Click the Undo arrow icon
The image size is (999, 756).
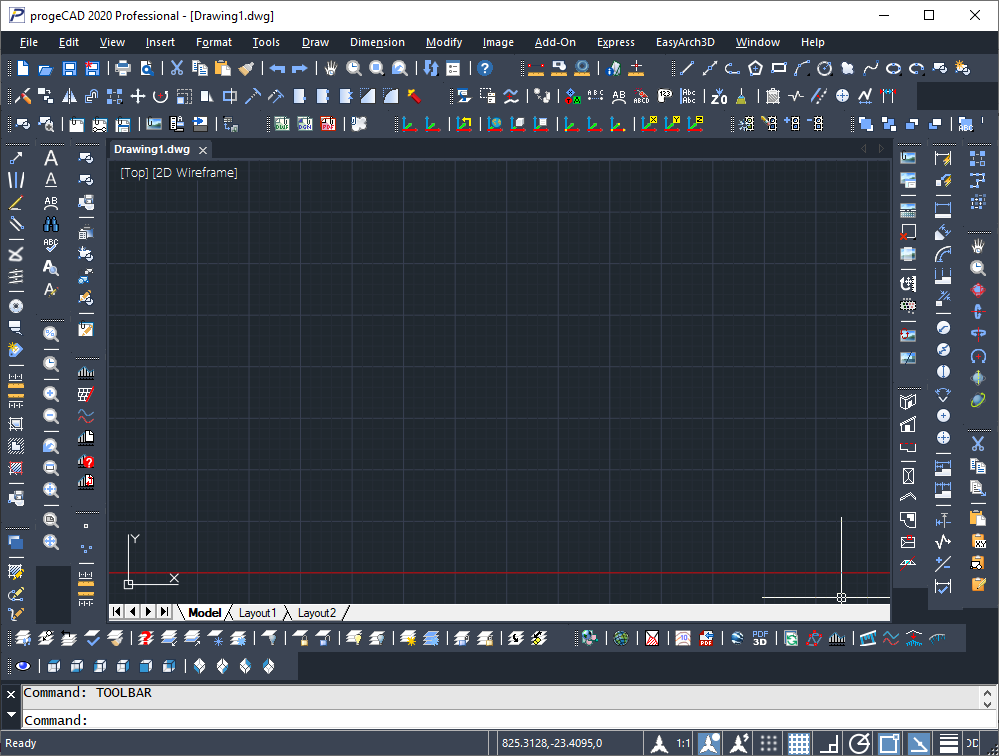pos(277,69)
